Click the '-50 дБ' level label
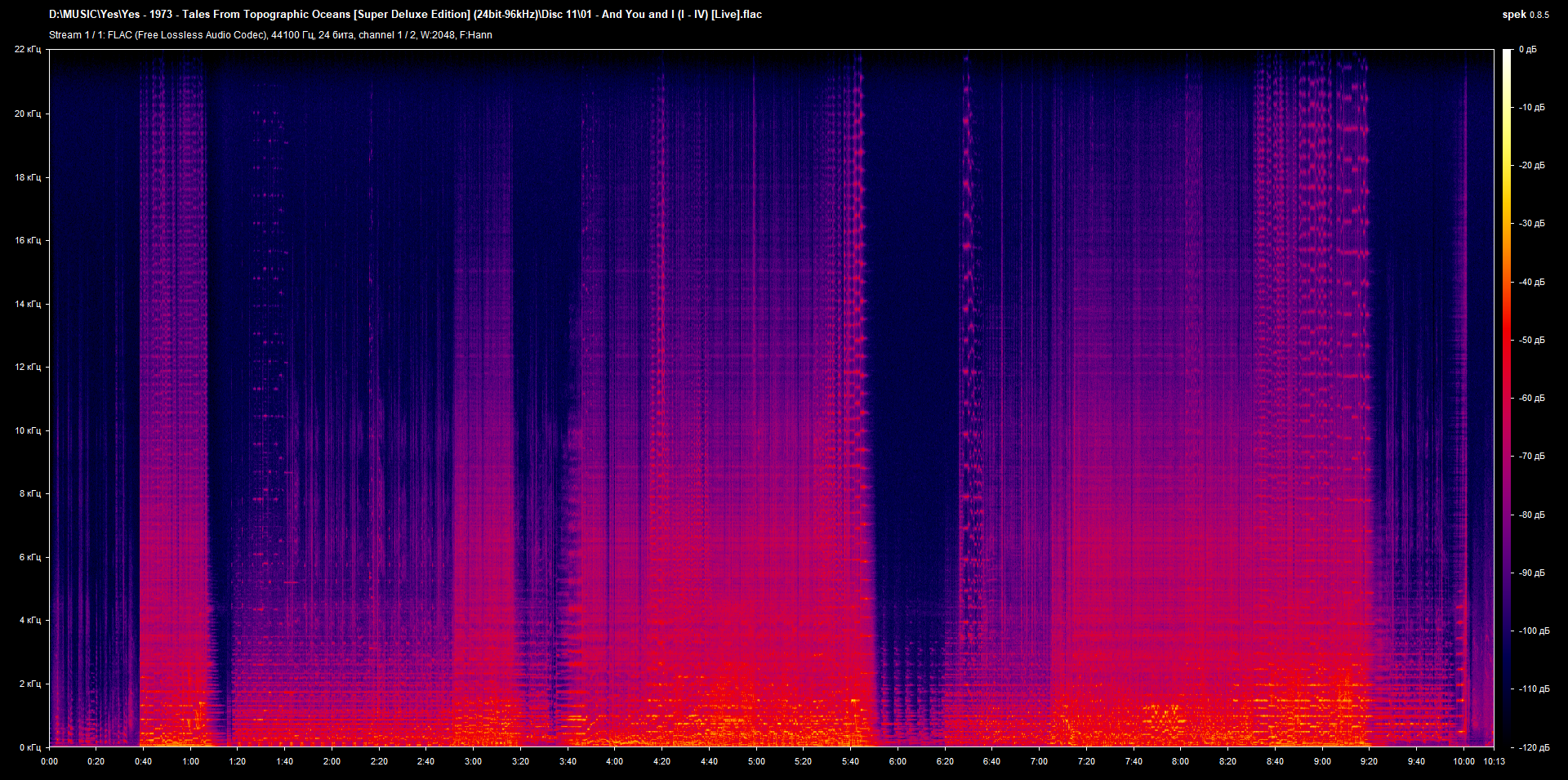 [x=1531, y=341]
